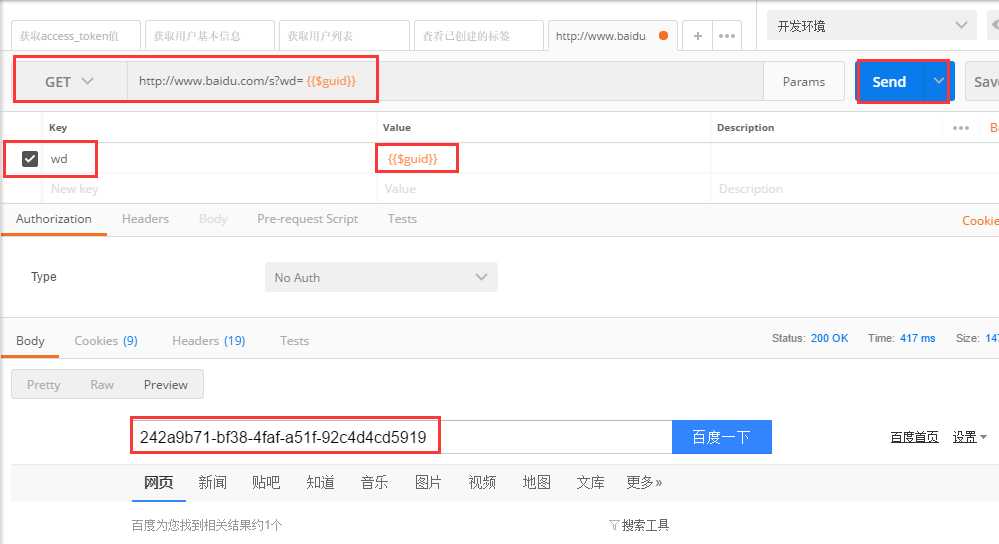
Task: Toggle the wd parameter checkbox
Action: tap(30, 159)
